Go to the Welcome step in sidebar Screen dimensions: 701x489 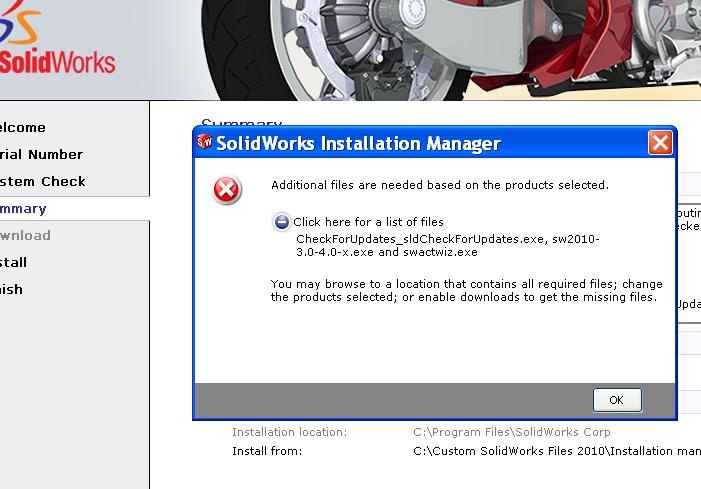[x=23, y=128]
